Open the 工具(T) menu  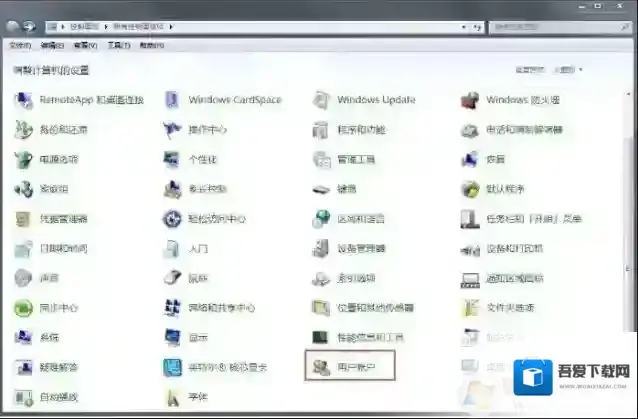coord(119,45)
